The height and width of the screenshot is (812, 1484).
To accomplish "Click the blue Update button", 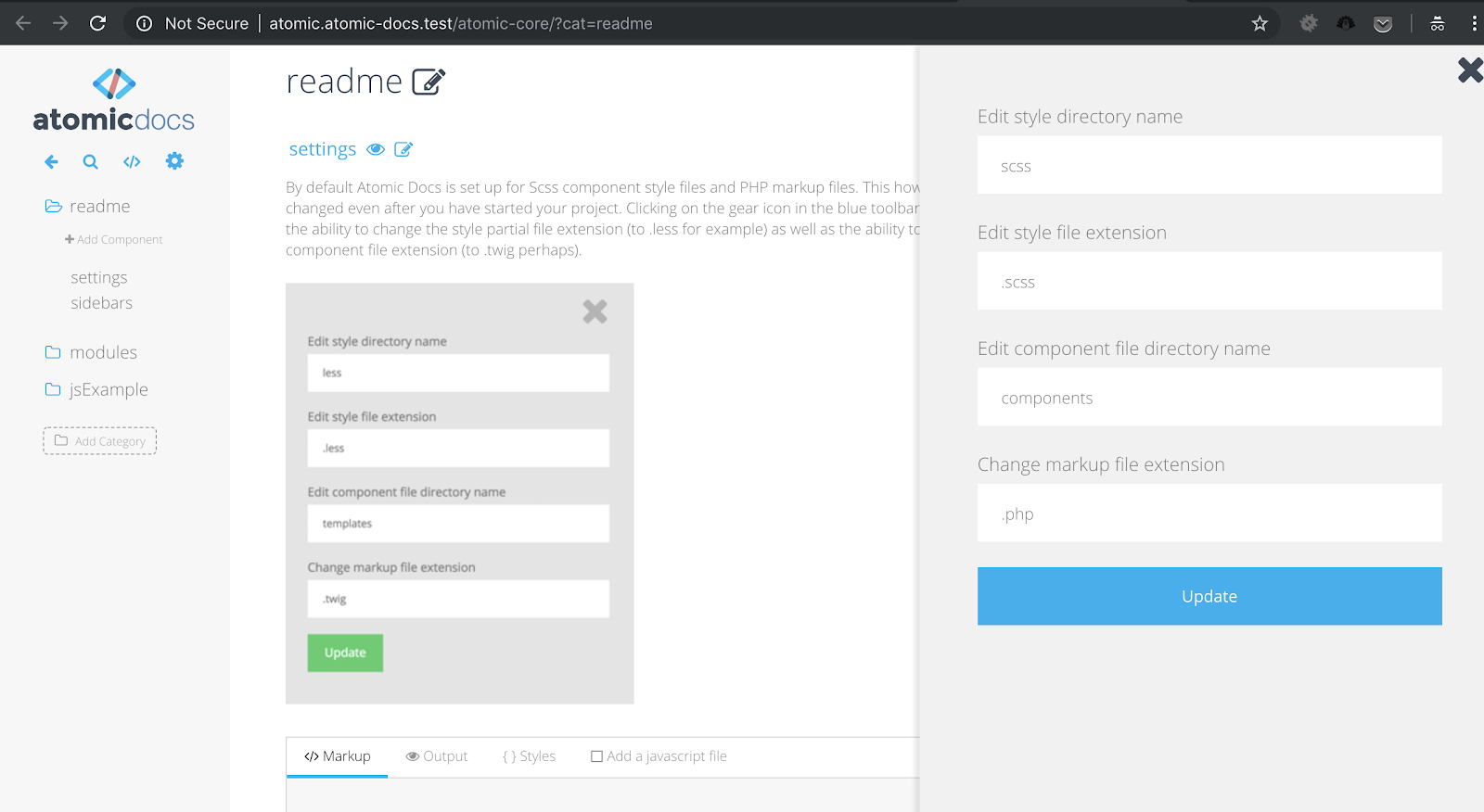I will (x=1209, y=596).
